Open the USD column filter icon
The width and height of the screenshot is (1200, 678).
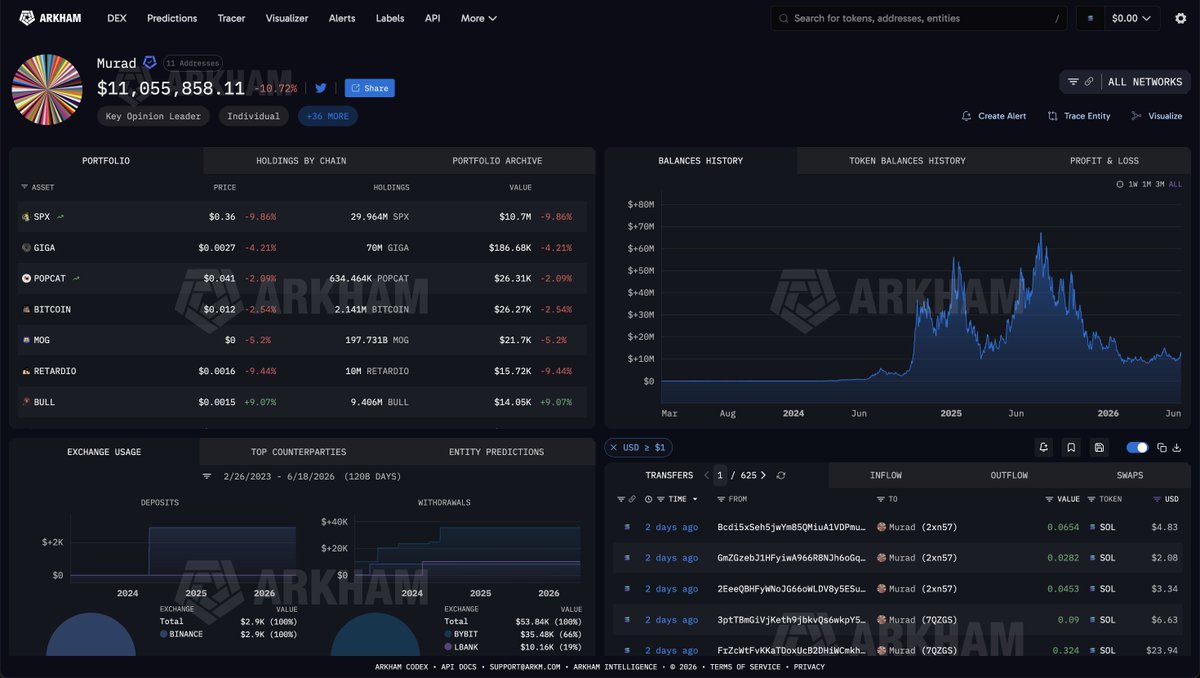(1157, 499)
